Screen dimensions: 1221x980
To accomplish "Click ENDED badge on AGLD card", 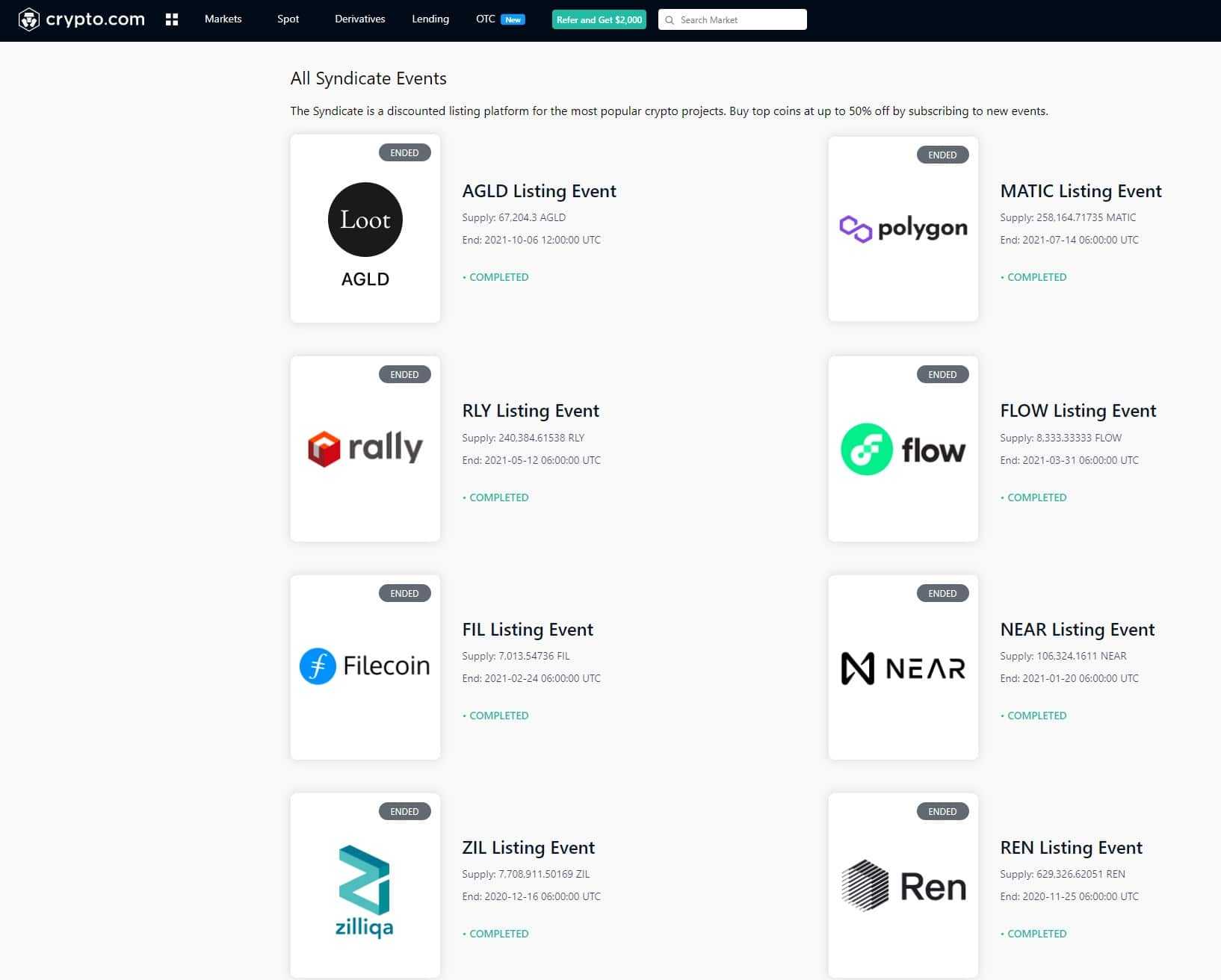I will [404, 152].
